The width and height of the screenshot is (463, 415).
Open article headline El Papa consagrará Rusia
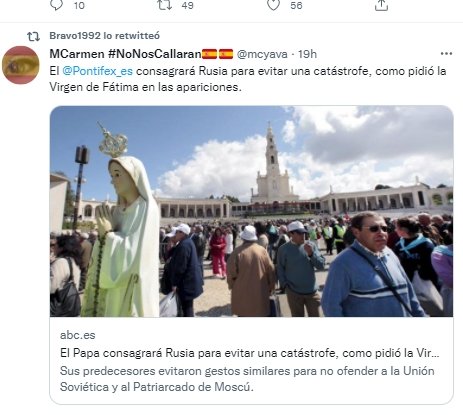coord(250,353)
